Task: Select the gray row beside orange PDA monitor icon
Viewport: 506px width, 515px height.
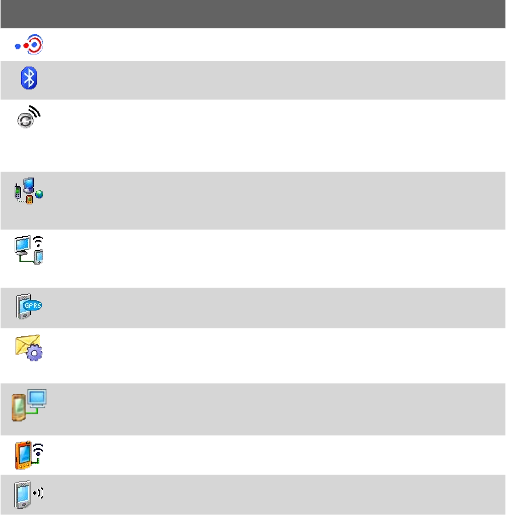Action: coord(277,409)
